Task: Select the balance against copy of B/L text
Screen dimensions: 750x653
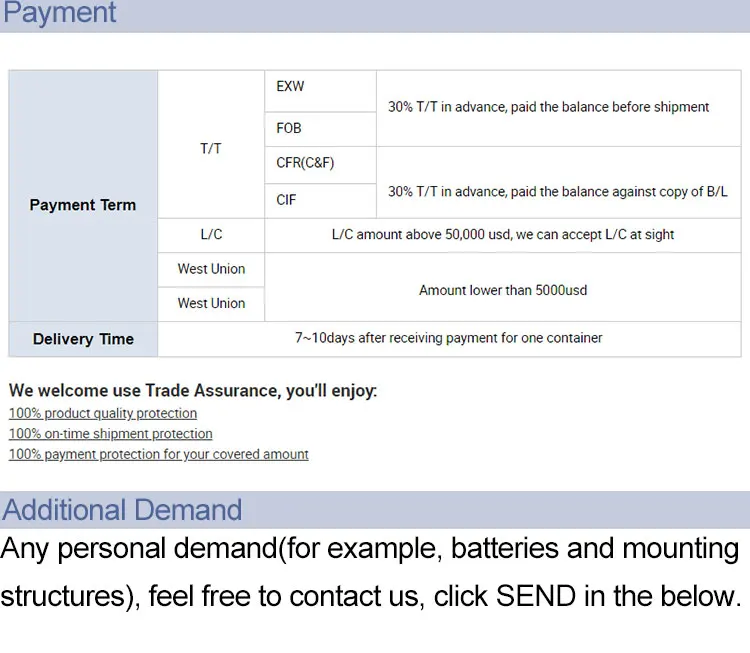Action: click(x=557, y=191)
